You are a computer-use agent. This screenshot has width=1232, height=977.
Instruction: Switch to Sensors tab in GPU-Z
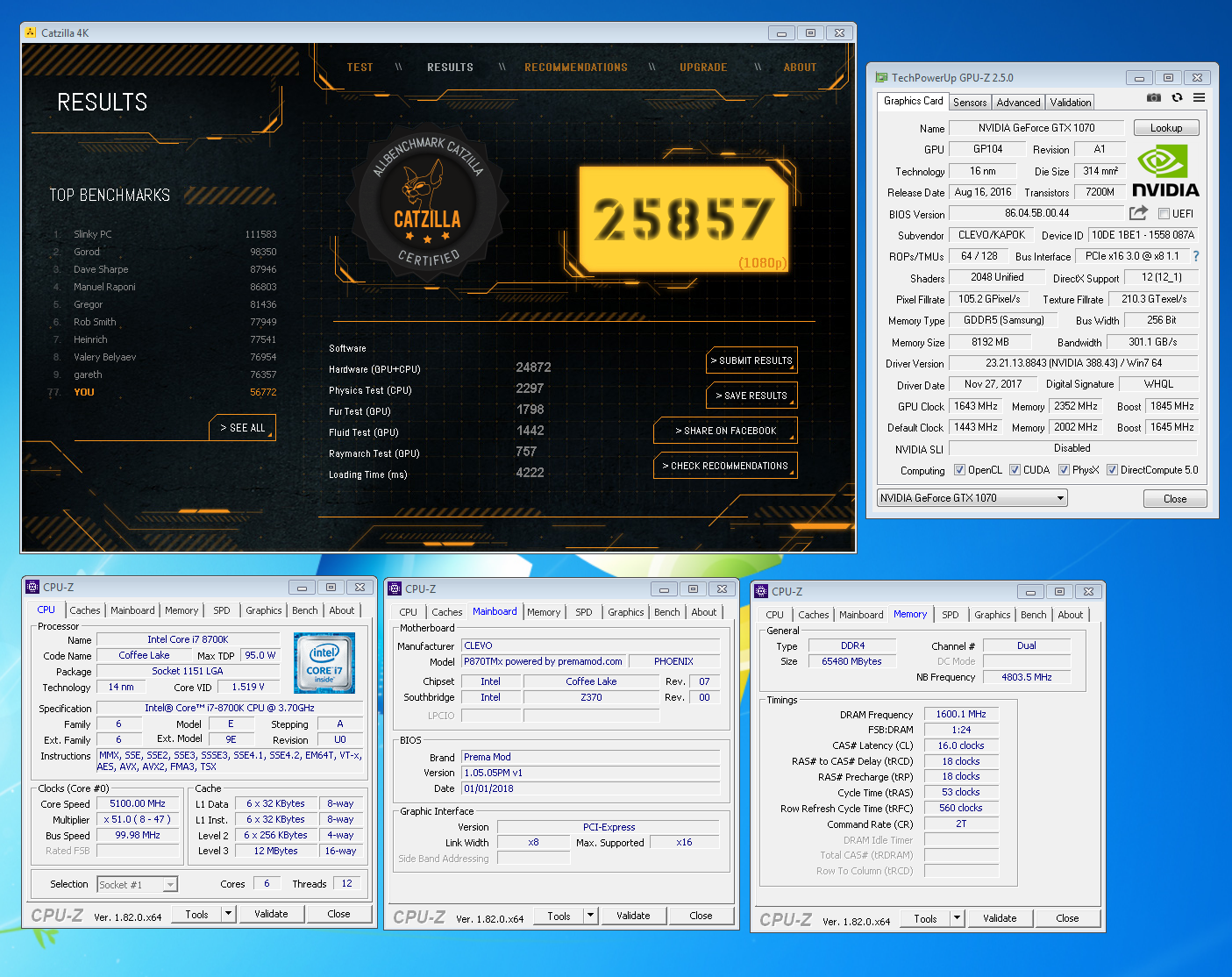pos(970,103)
